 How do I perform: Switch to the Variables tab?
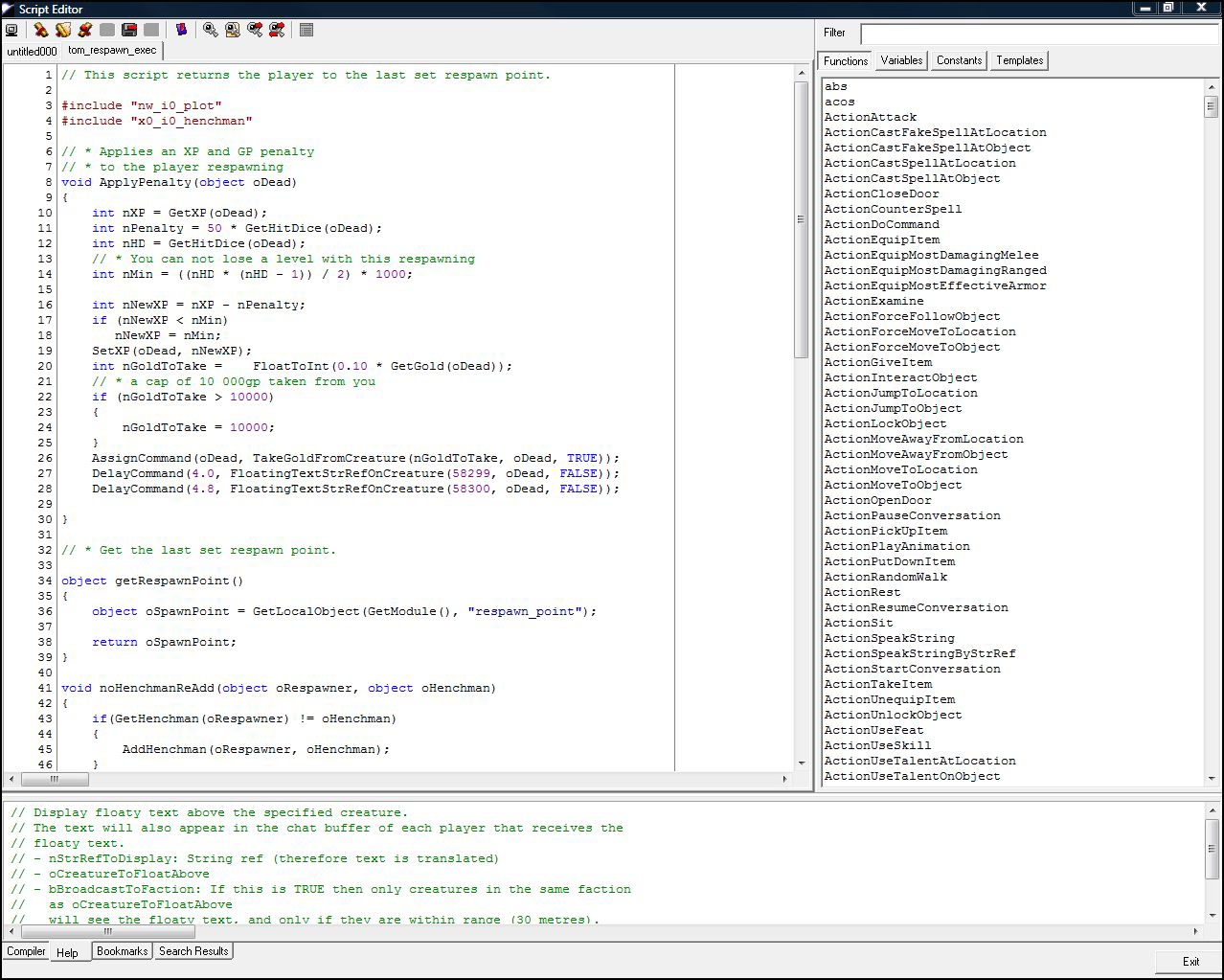tap(901, 60)
